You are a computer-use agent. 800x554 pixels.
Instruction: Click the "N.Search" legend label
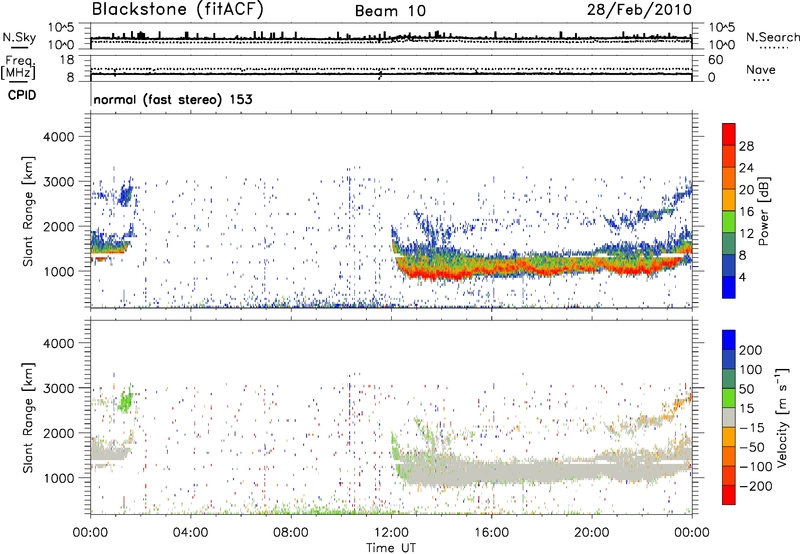pyautogui.click(x=772, y=37)
